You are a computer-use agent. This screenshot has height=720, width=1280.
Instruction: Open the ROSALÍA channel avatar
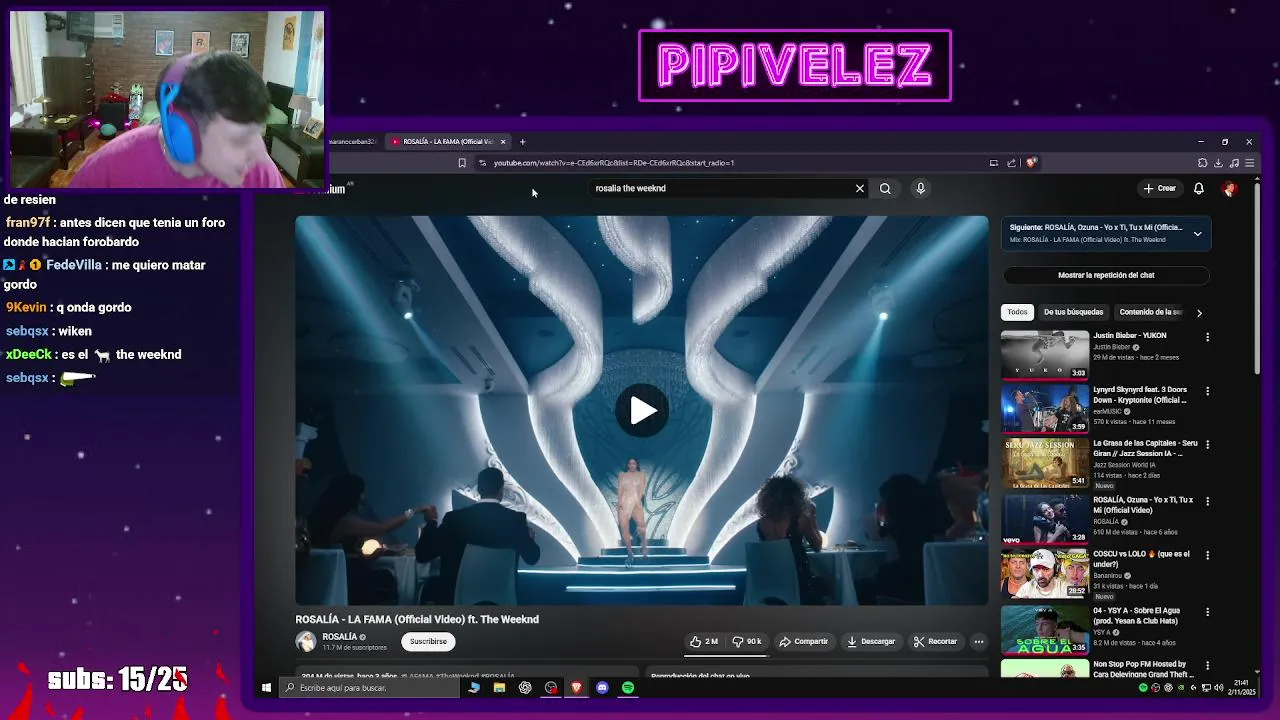306,641
